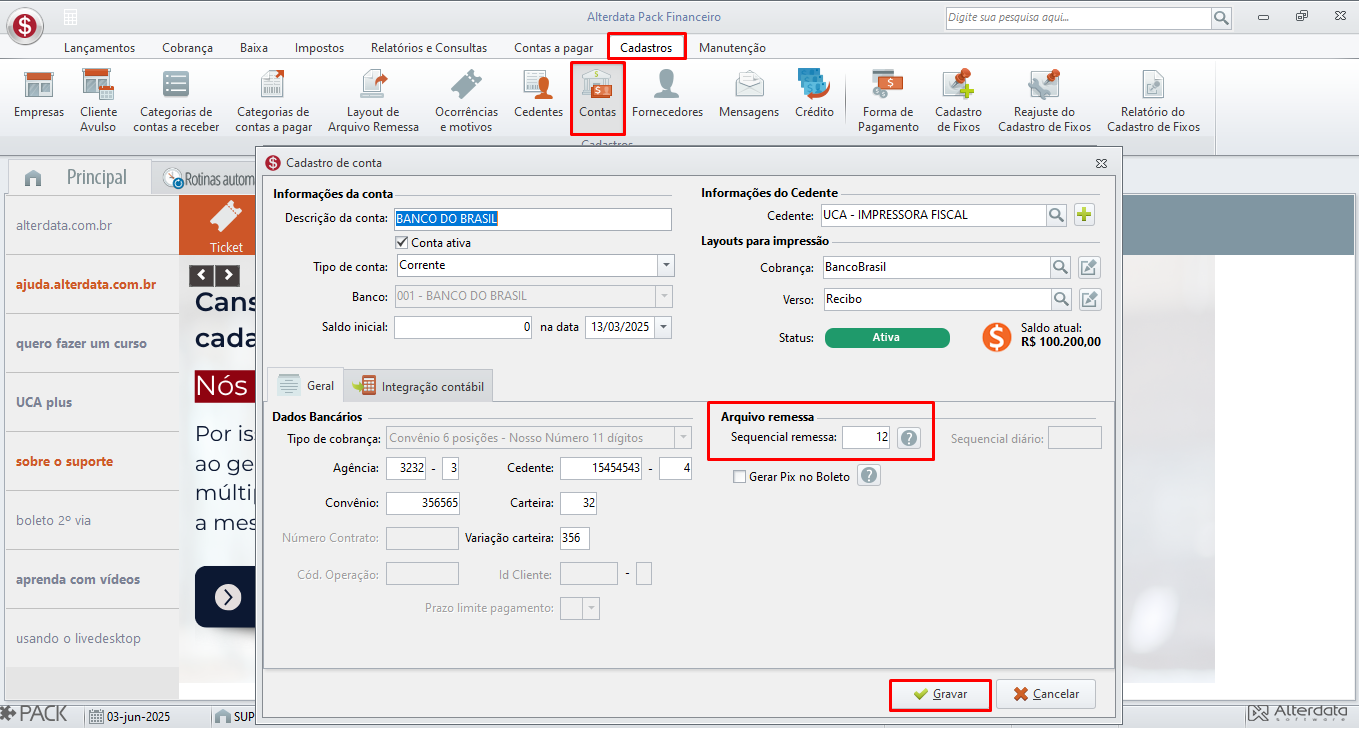Select the Geral tab

click(305, 385)
